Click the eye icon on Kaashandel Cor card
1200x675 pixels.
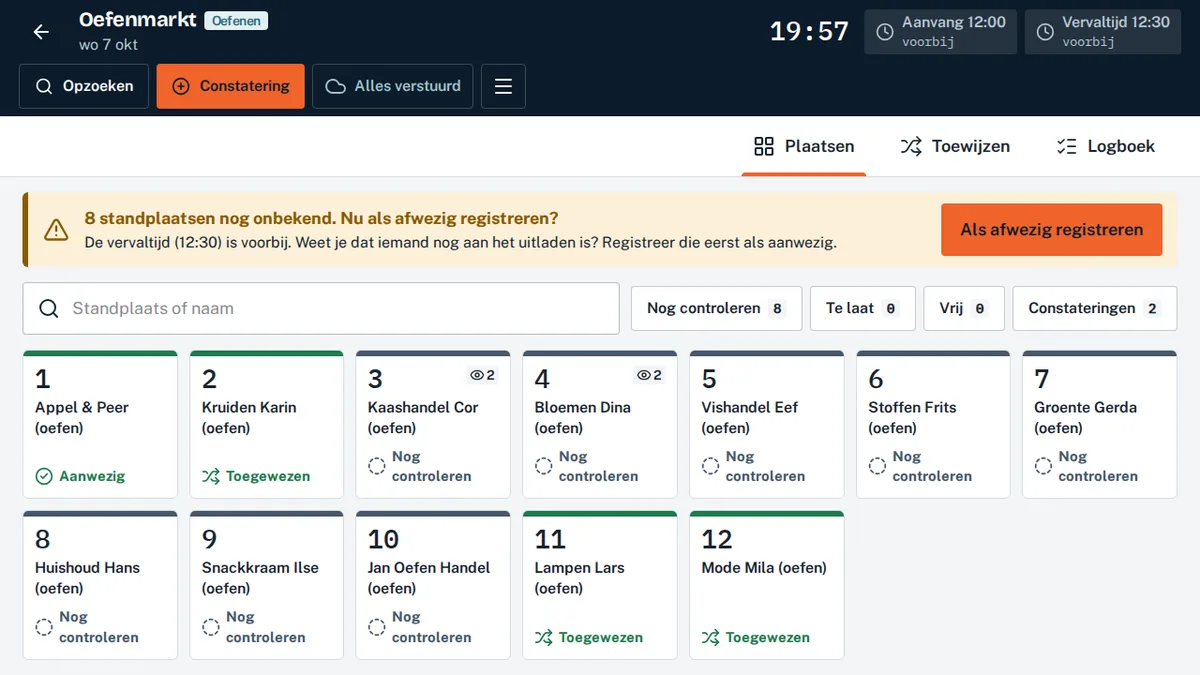pos(477,375)
